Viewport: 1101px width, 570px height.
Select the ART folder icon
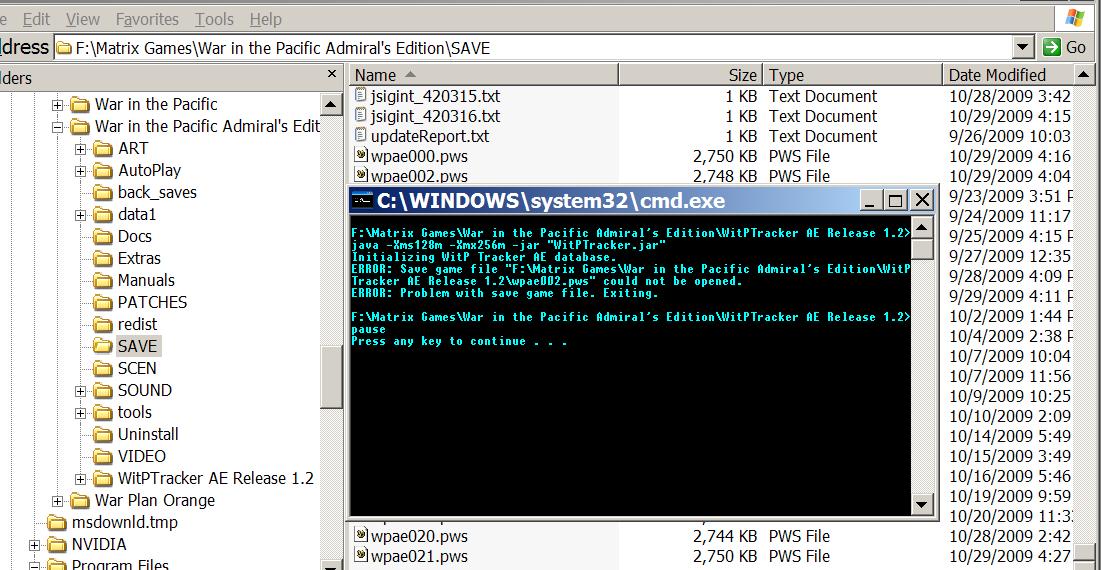(103, 149)
